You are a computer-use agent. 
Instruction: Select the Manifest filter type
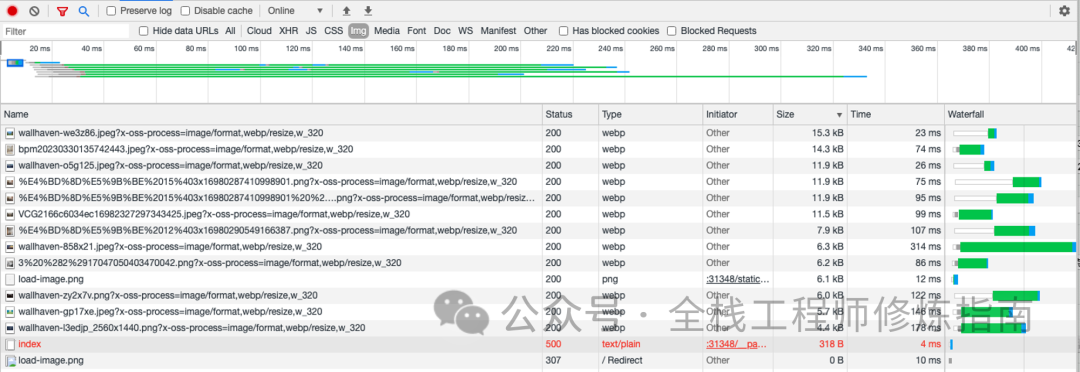498,31
